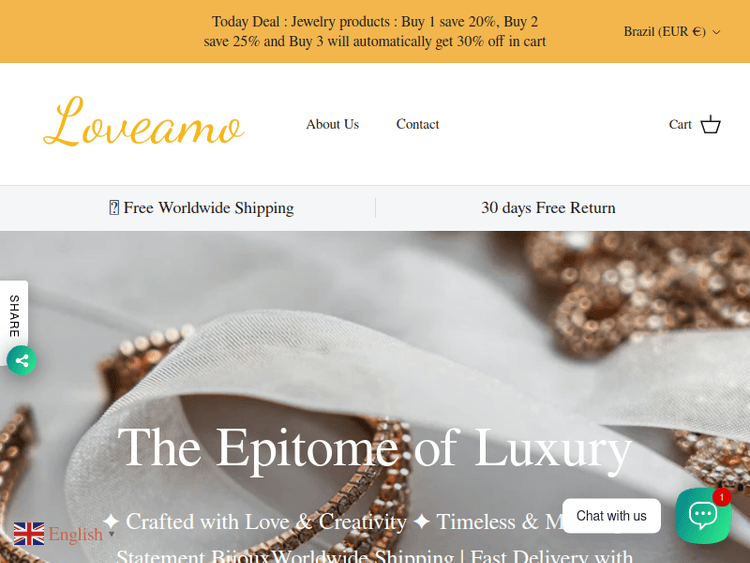Click the Loveamo logo

[144, 121]
